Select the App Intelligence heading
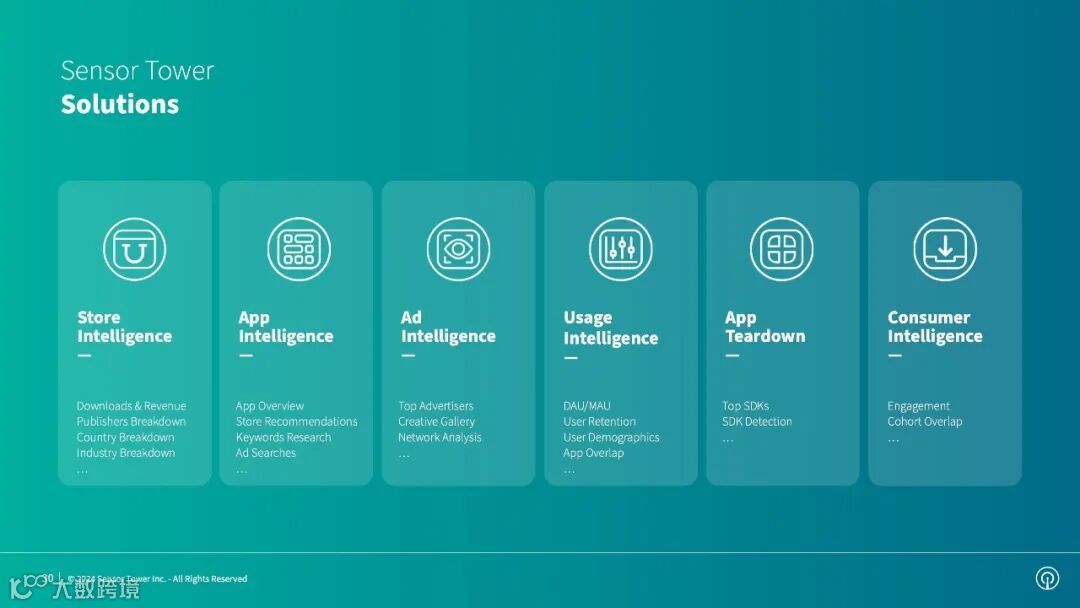 tap(286, 326)
